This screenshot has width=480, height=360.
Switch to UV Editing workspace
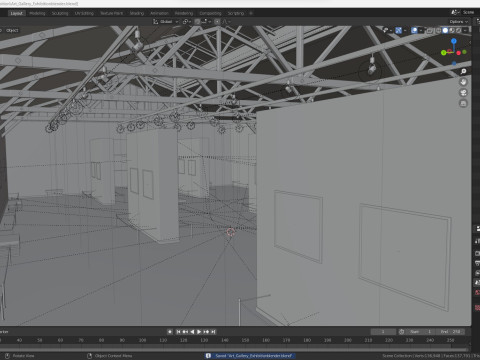84,13
